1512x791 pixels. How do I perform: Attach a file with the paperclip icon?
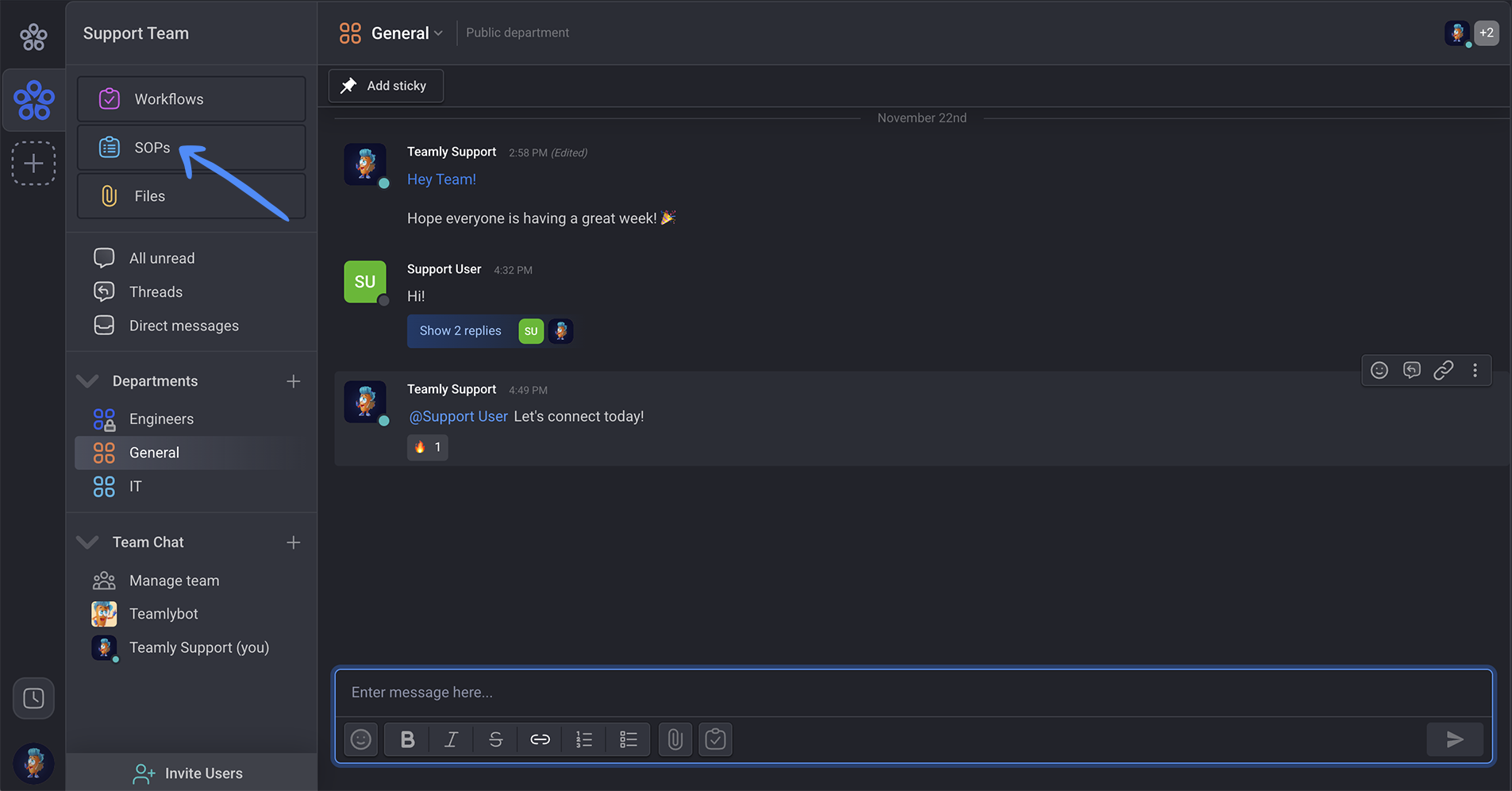click(x=675, y=739)
